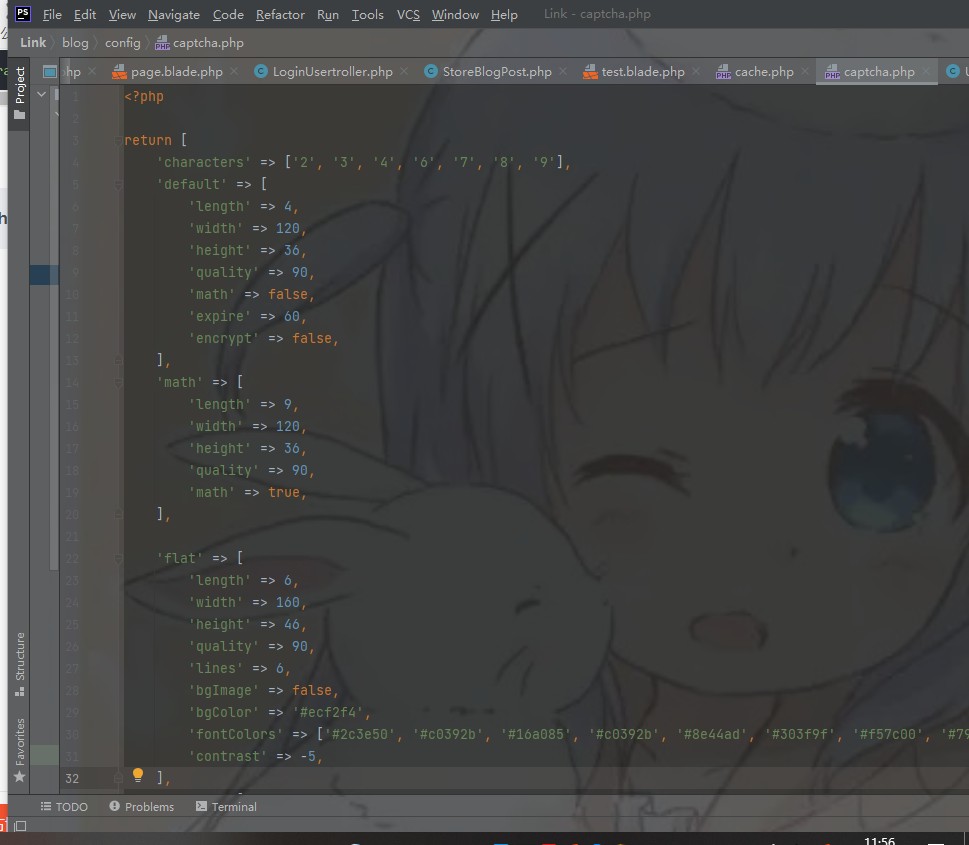Click the captcha.php breadcrumb
Screen dimensions: 969x845
pos(208,43)
